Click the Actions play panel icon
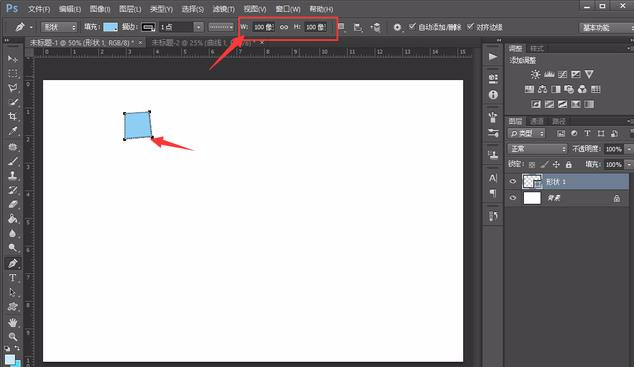 [493, 57]
